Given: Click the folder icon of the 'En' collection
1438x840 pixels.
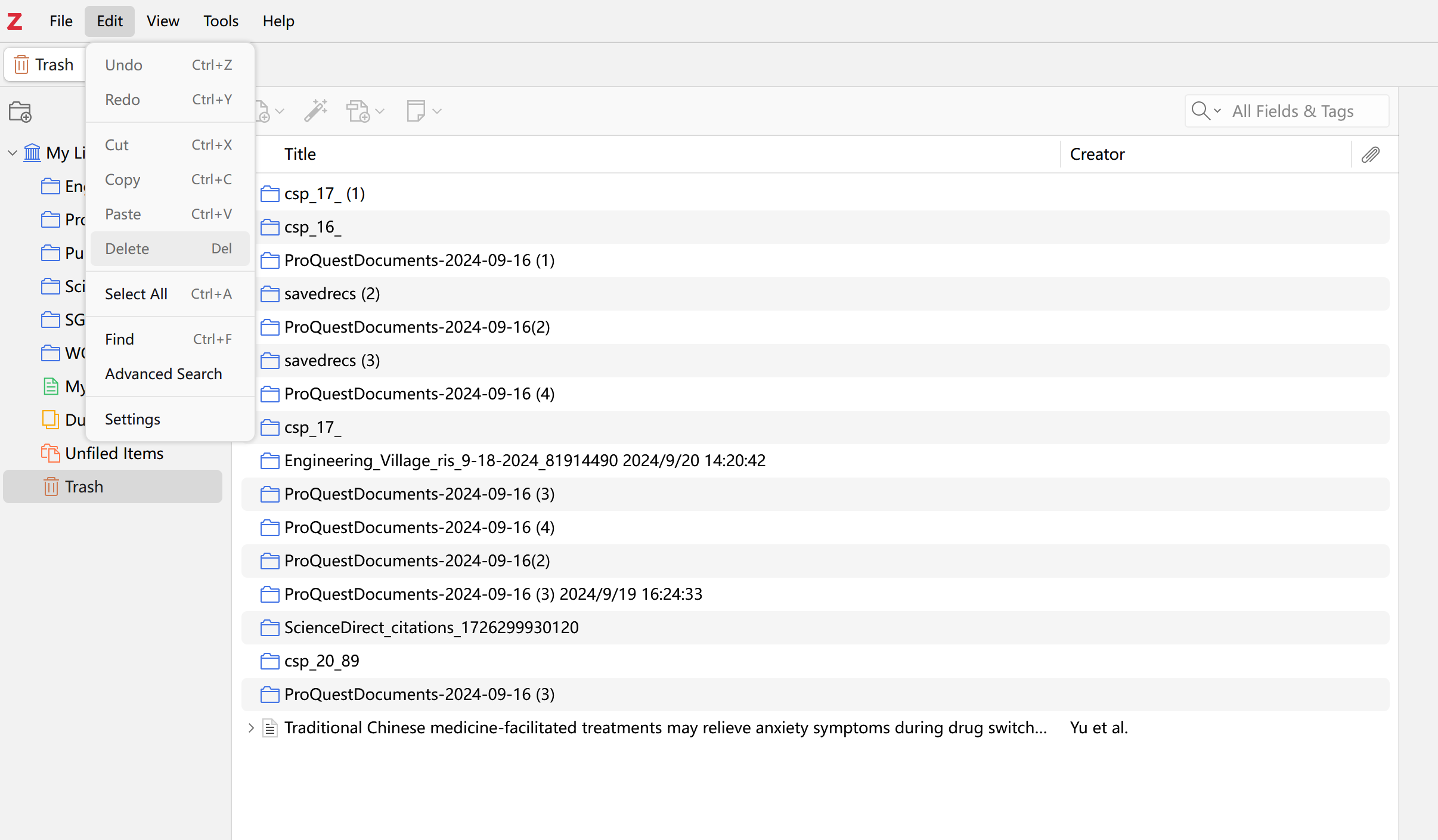Looking at the screenshot, I should coord(51,187).
